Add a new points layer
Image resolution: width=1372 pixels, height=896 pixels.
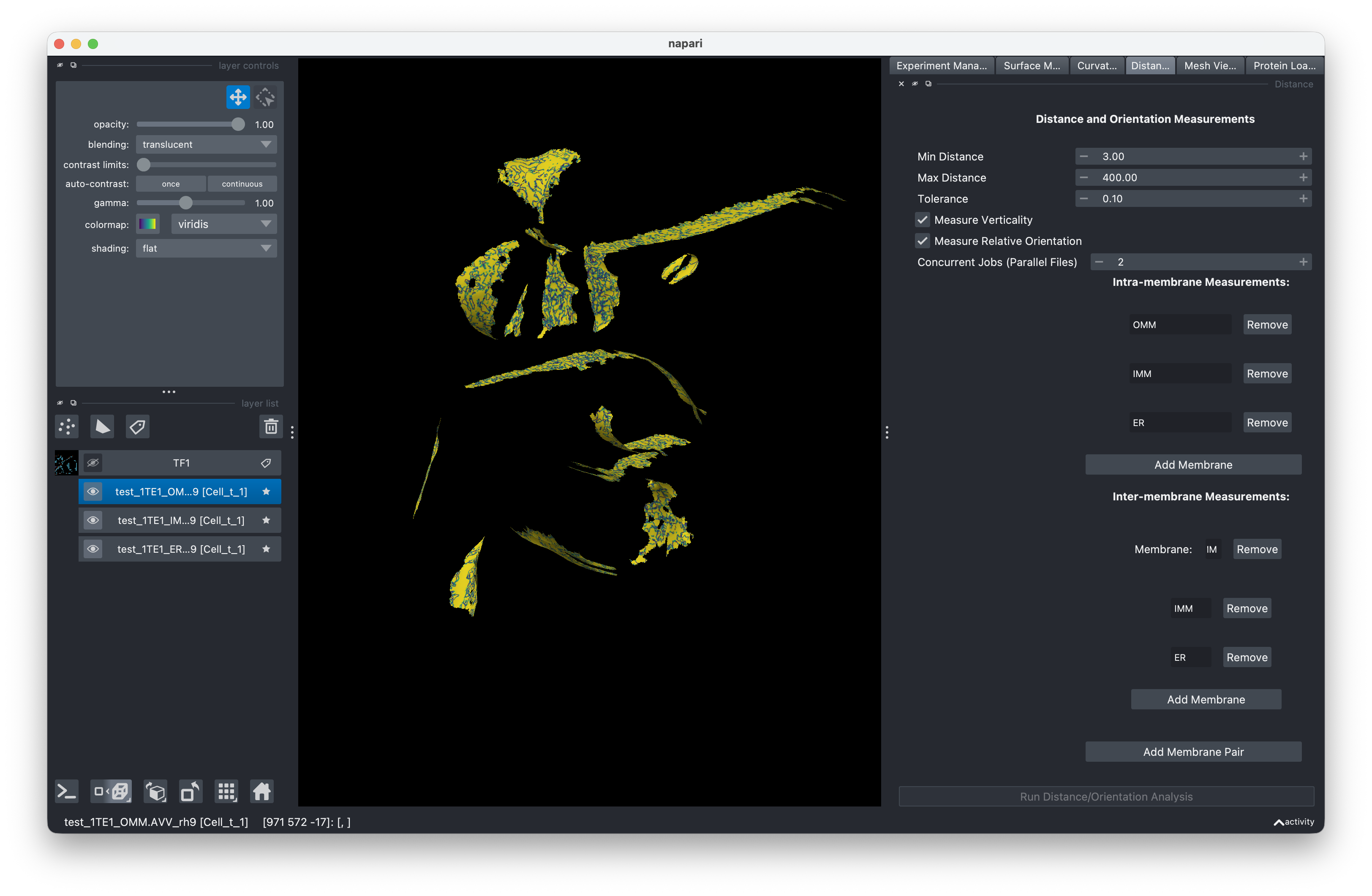pos(68,427)
